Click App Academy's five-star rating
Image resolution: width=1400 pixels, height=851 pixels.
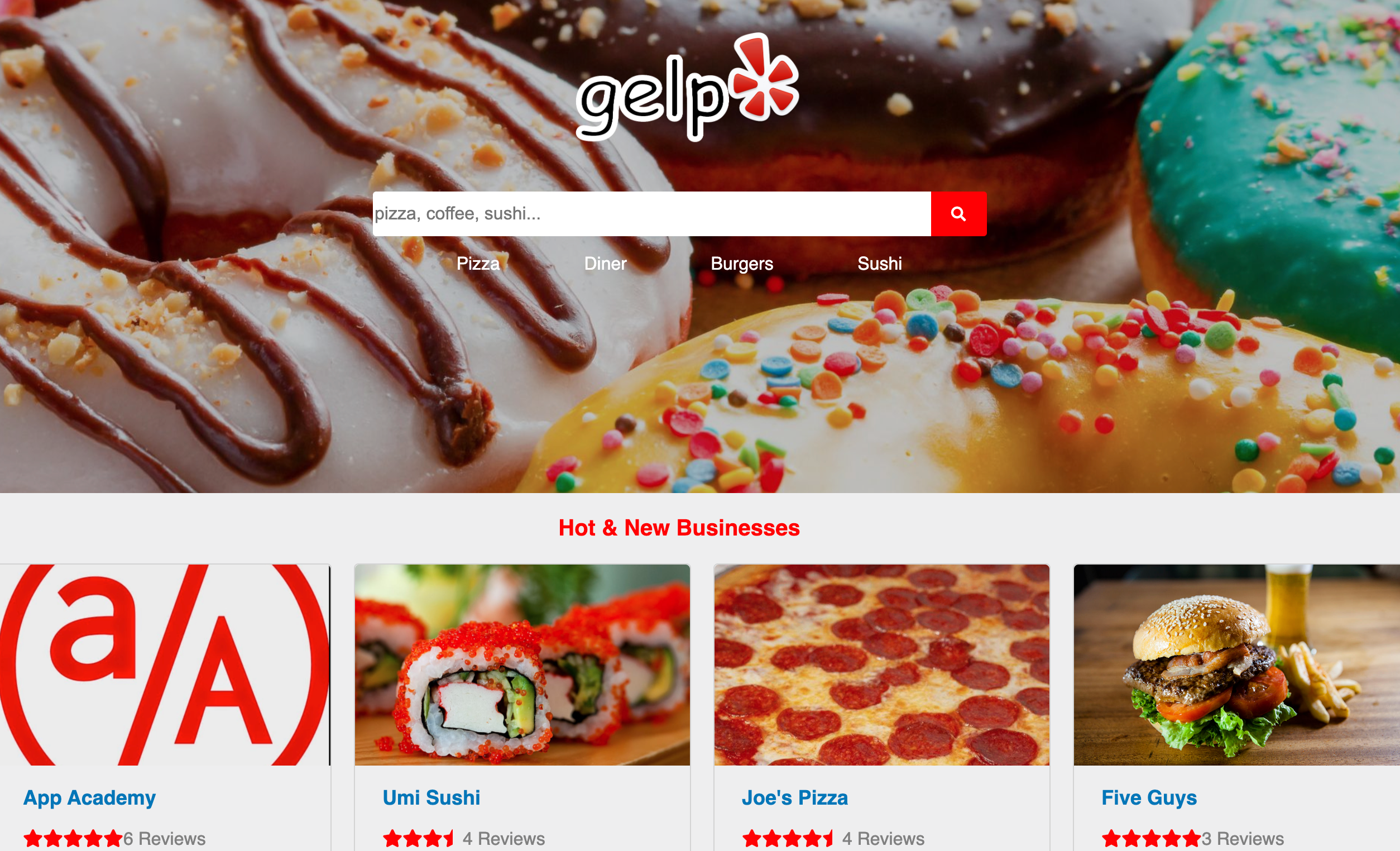[x=73, y=839]
